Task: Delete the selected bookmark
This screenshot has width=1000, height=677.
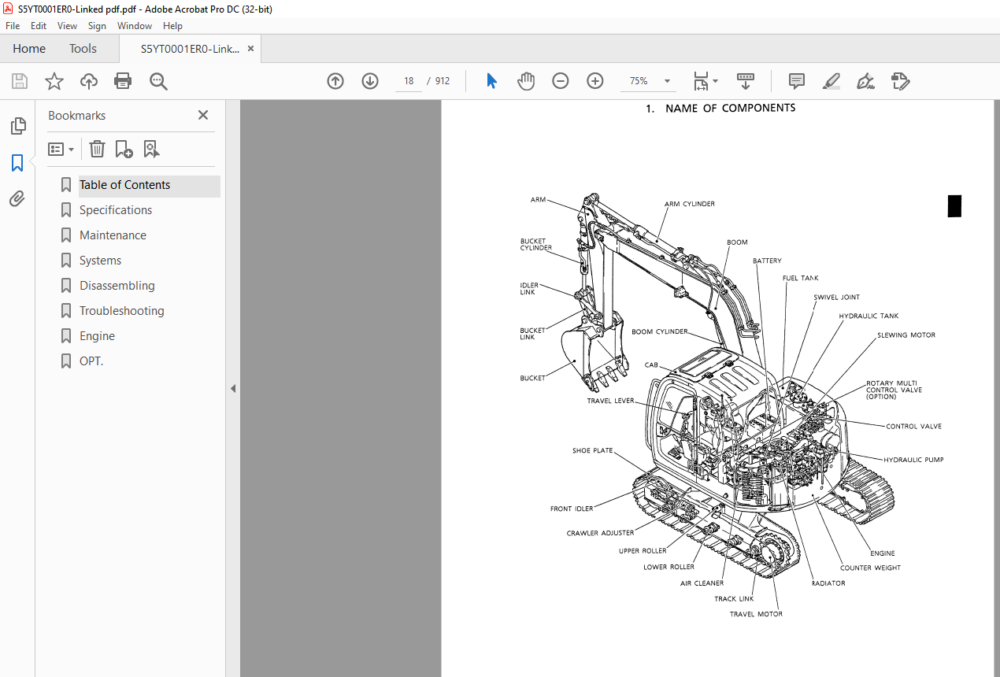Action: 97,149
